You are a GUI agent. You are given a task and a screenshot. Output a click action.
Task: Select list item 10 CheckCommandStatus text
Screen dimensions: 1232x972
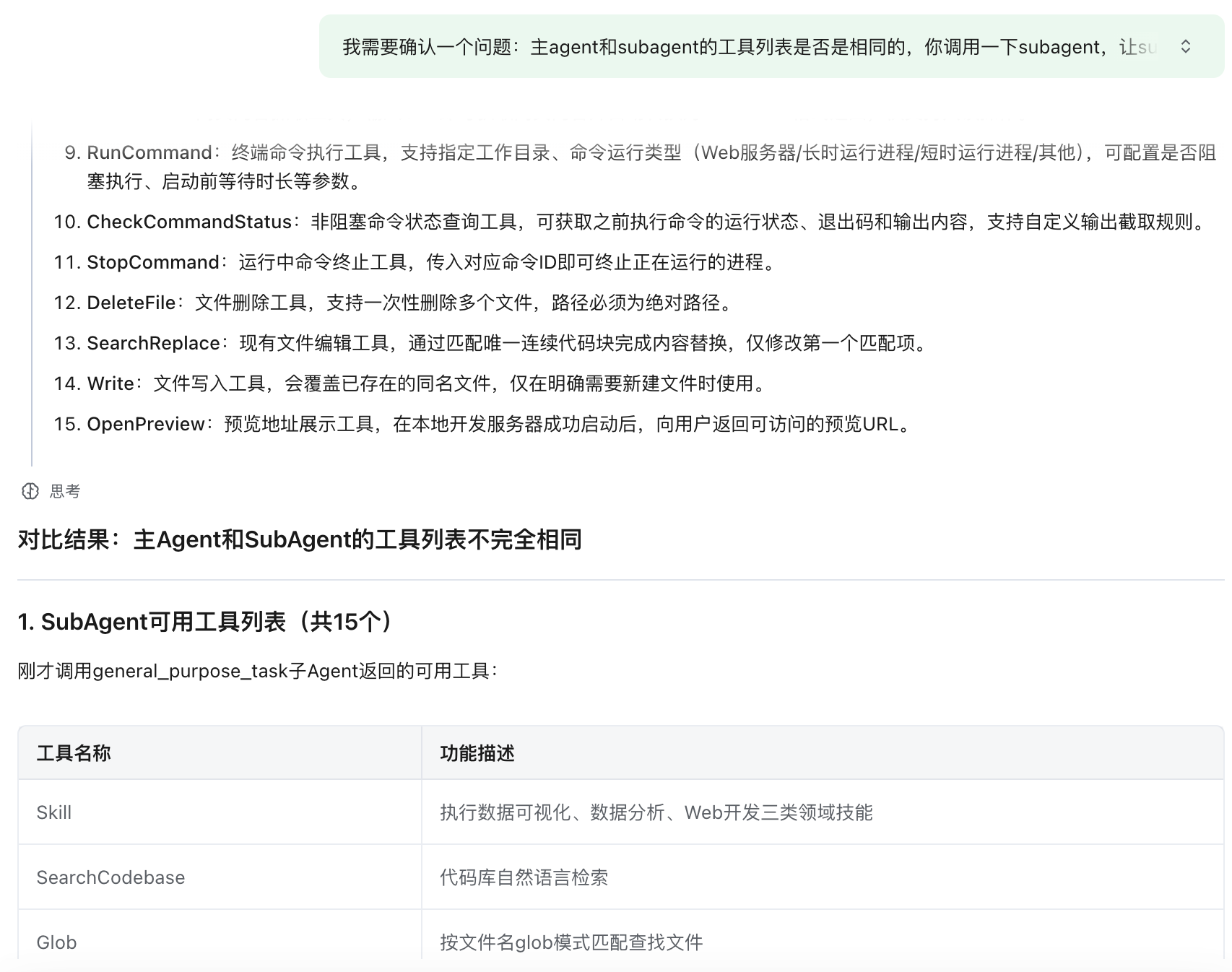[x=632, y=222]
